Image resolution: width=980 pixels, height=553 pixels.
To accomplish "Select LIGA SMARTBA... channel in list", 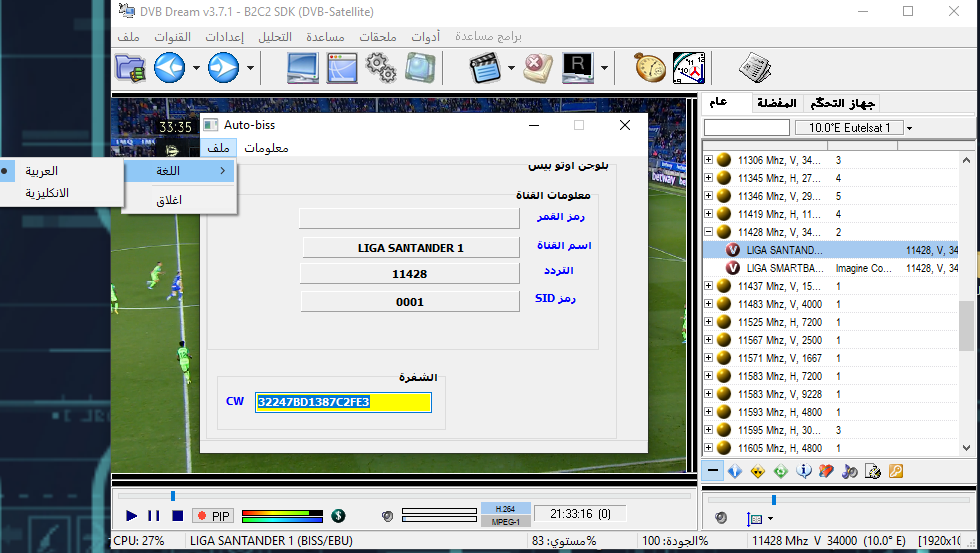I will [x=831, y=268].
